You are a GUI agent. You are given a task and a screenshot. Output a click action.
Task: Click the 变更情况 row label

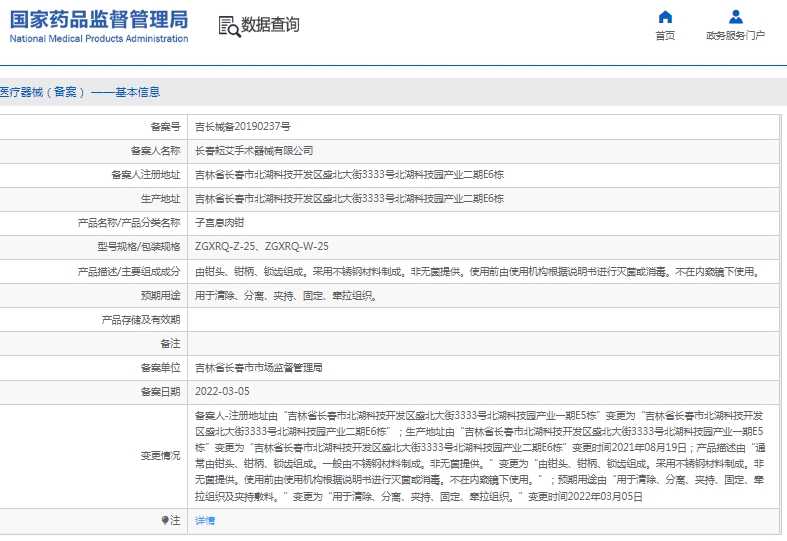160,456
